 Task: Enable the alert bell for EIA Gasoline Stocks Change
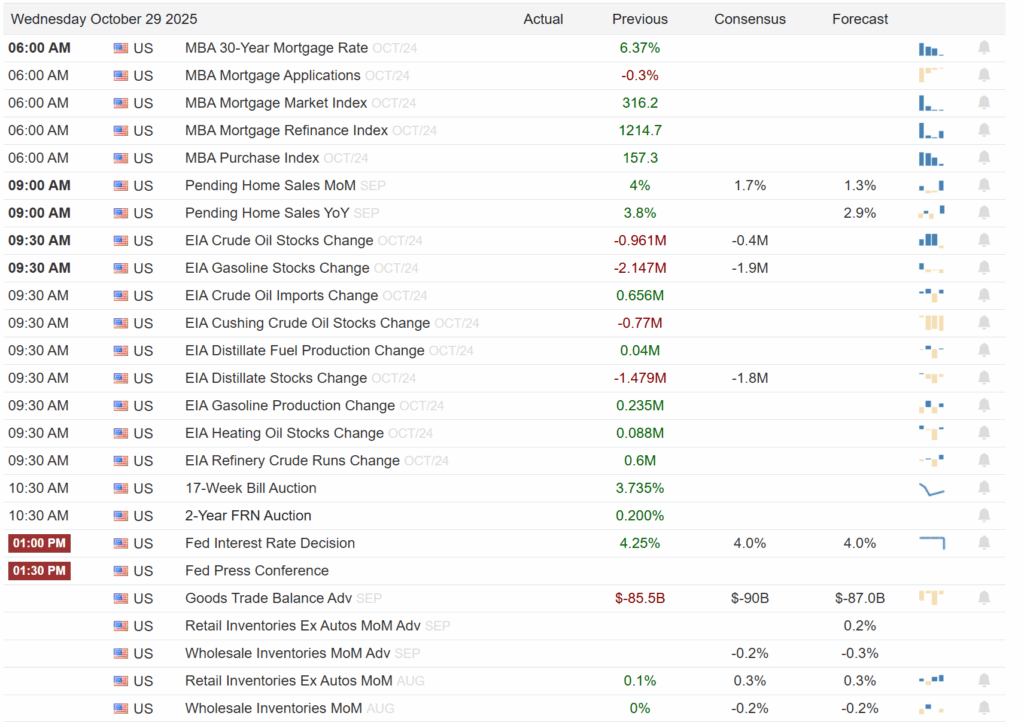pos(984,267)
